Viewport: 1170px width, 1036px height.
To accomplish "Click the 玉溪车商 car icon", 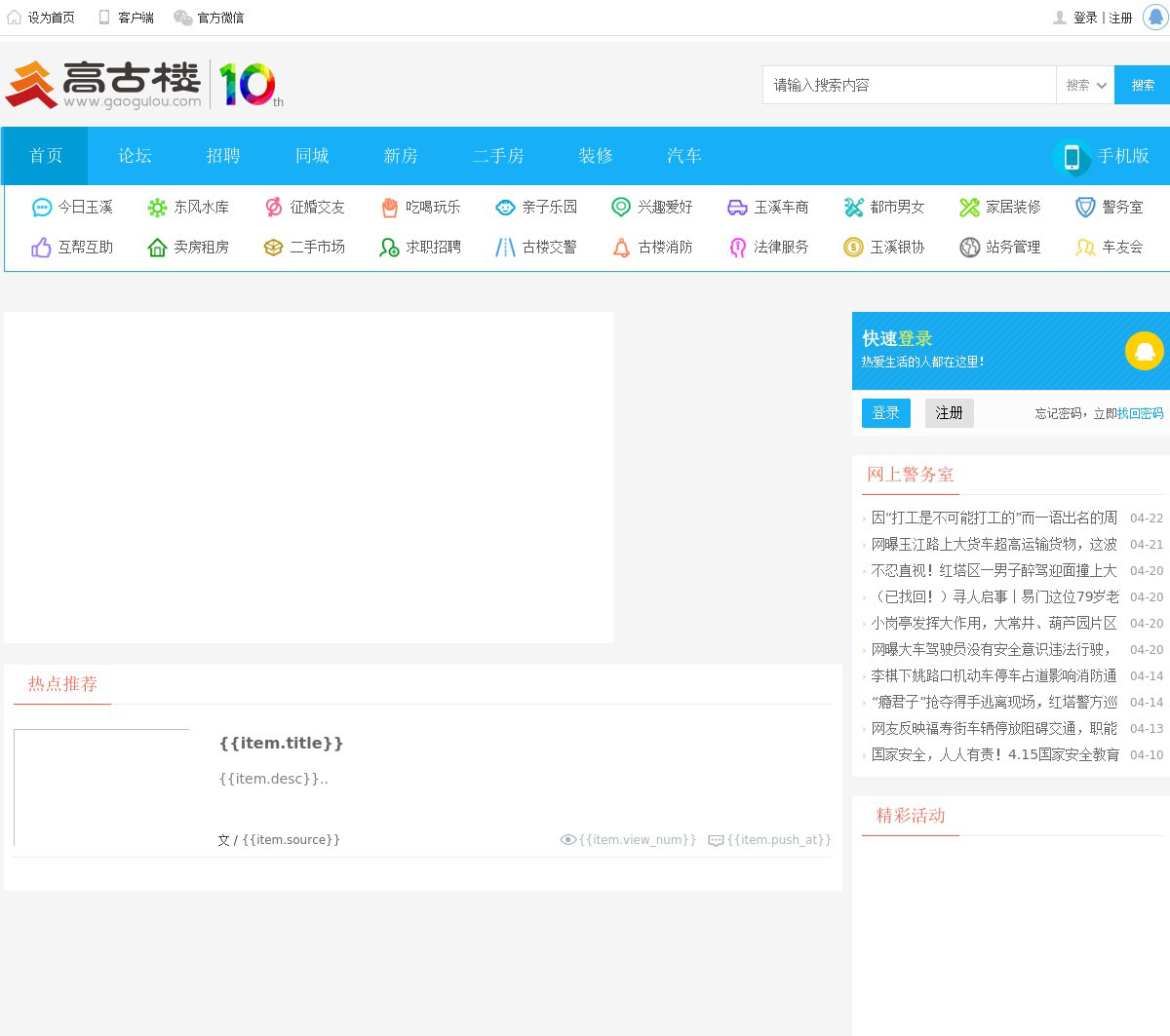I will point(737,208).
